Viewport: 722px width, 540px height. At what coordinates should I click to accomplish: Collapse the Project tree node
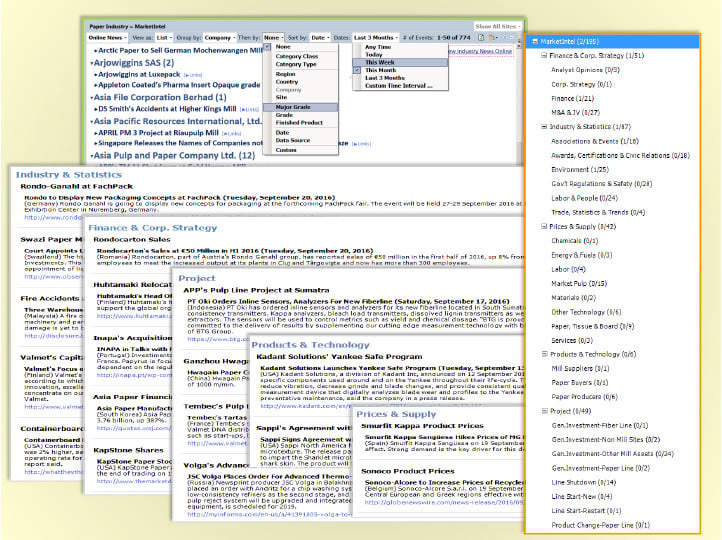click(544, 411)
